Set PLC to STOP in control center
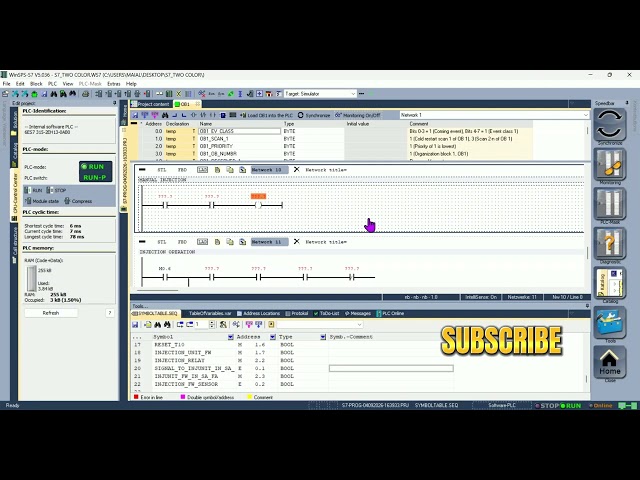 click(57, 190)
